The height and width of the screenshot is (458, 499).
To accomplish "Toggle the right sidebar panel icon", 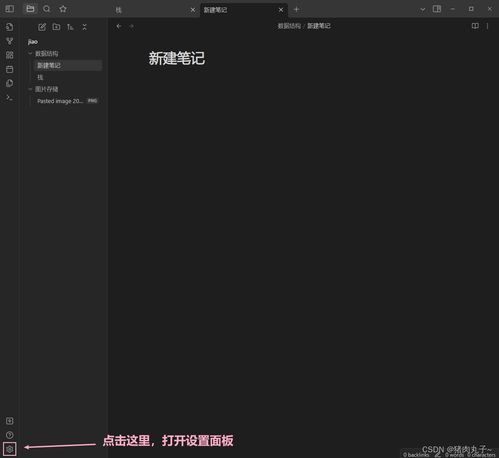I will coord(437,9).
